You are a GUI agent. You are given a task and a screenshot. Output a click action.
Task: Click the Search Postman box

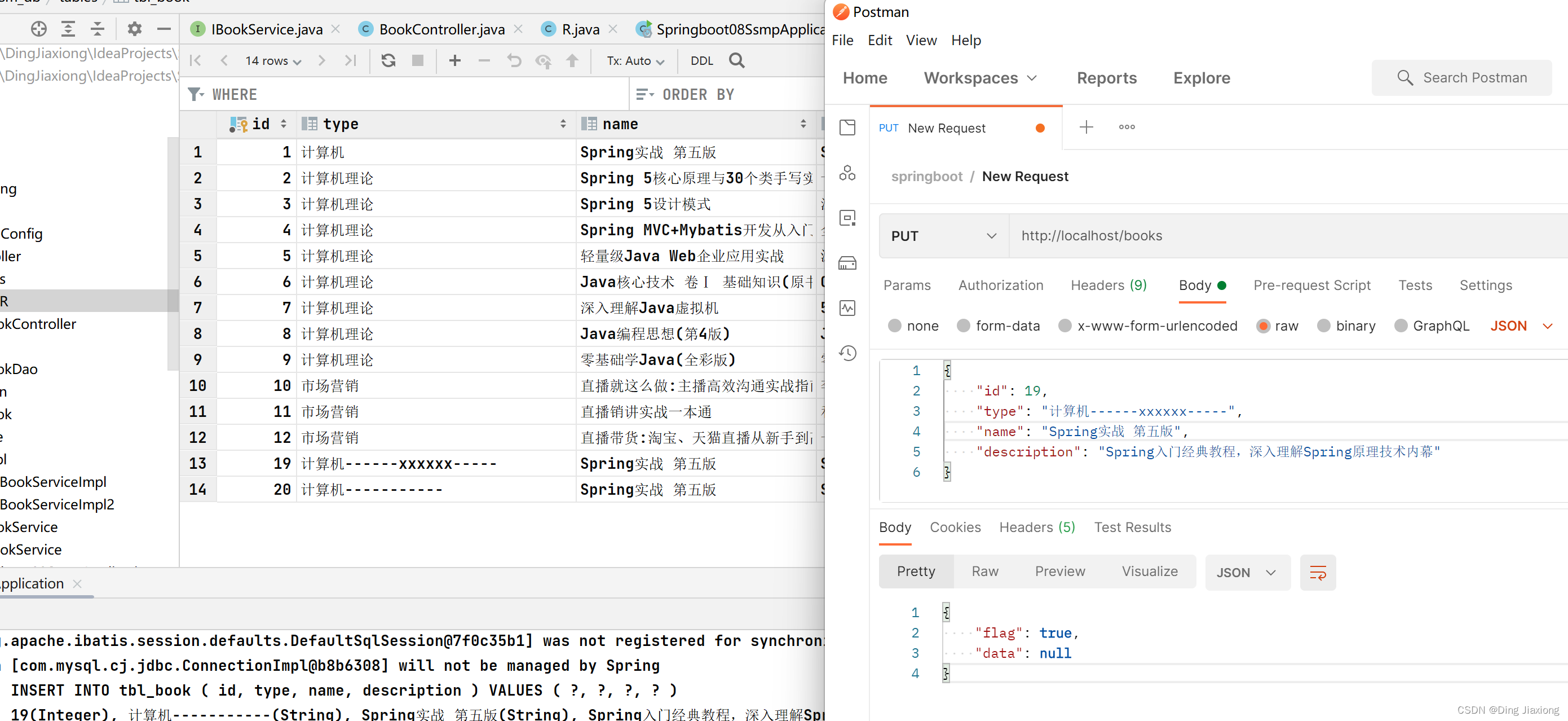coord(1461,78)
